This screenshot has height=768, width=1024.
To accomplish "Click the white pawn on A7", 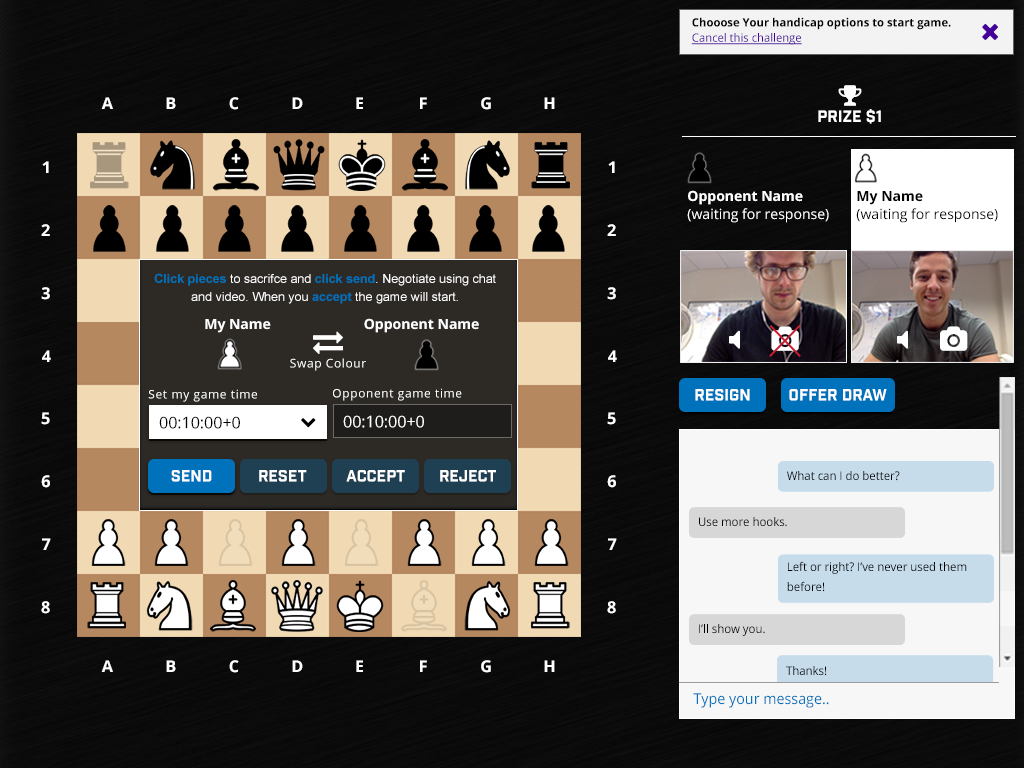I will coord(108,543).
